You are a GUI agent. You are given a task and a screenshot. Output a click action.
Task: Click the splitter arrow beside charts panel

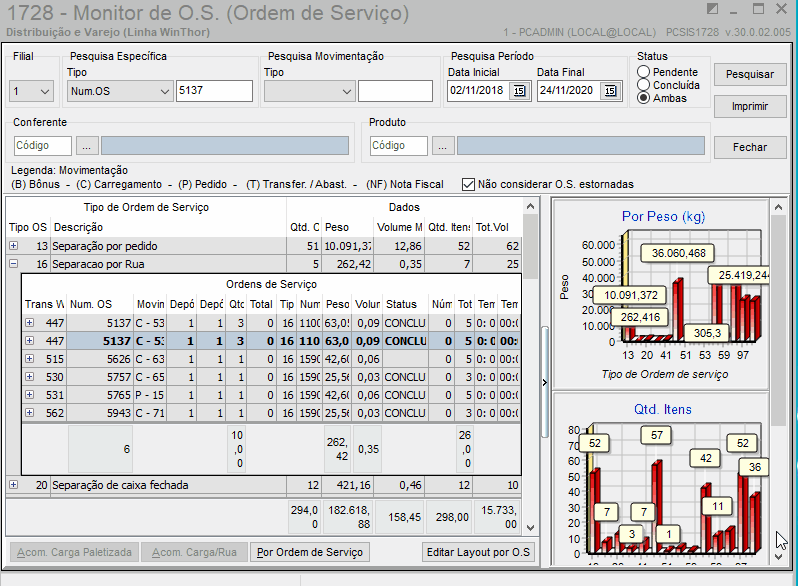pyautogui.click(x=545, y=382)
